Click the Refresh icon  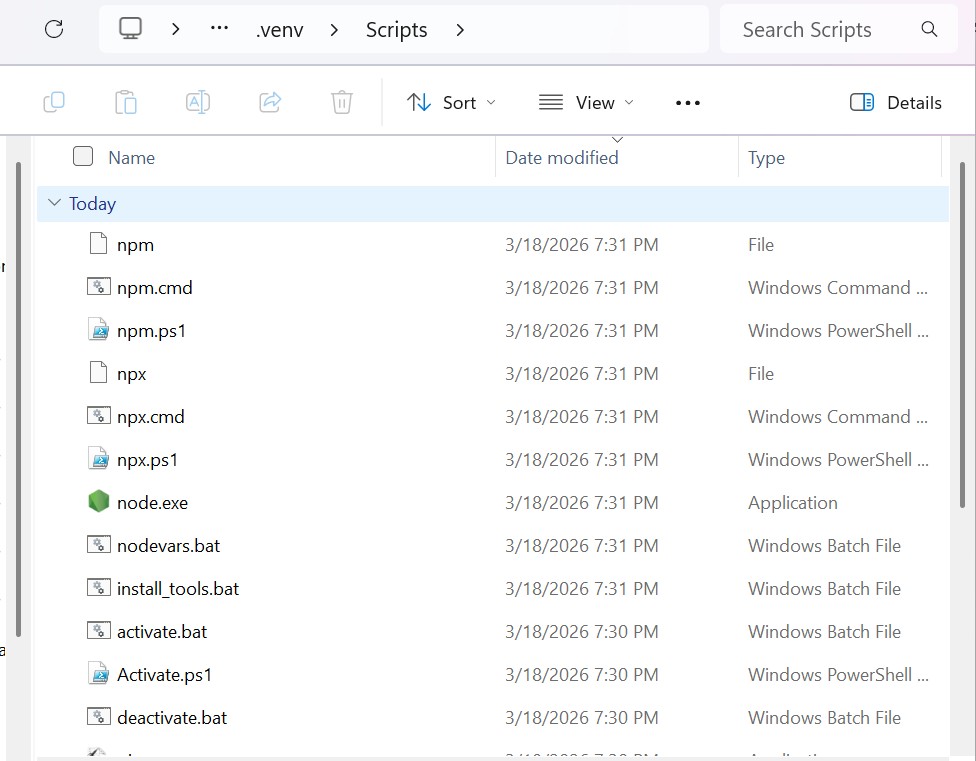(x=54, y=29)
